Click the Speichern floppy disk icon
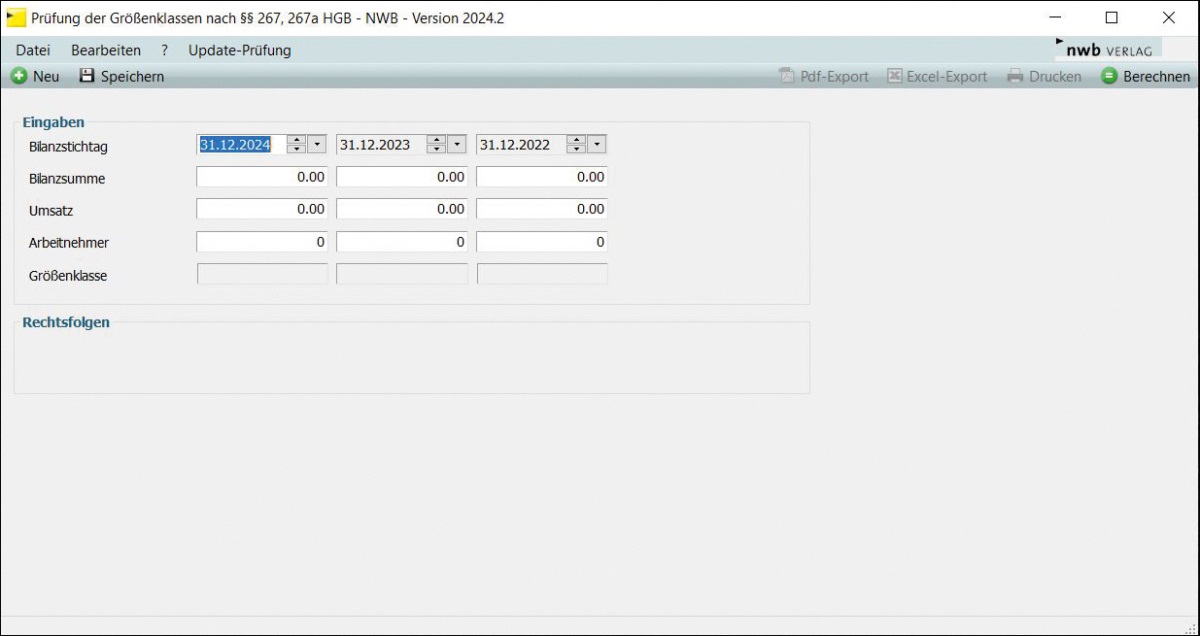Image resolution: width=1200 pixels, height=636 pixels. [x=87, y=77]
